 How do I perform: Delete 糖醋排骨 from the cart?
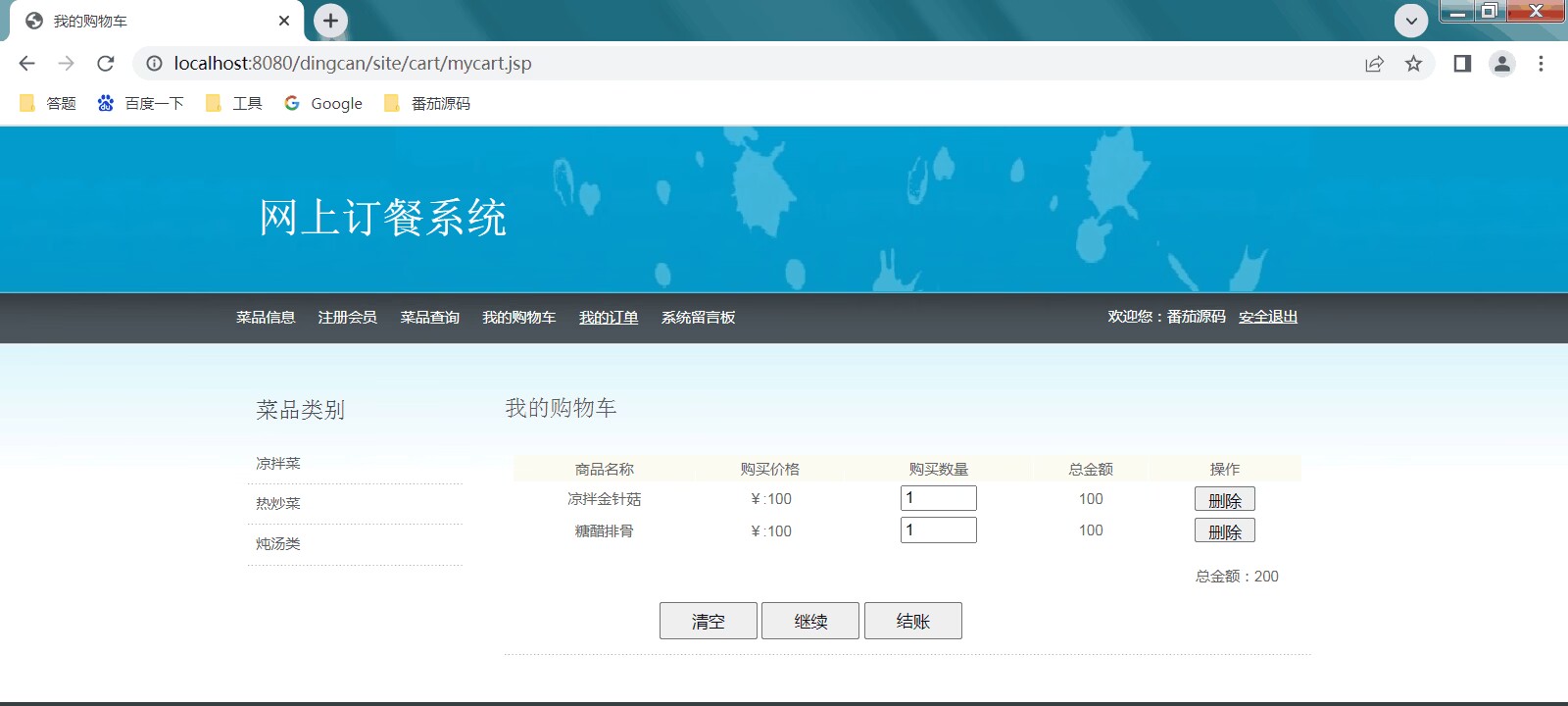(x=1225, y=530)
